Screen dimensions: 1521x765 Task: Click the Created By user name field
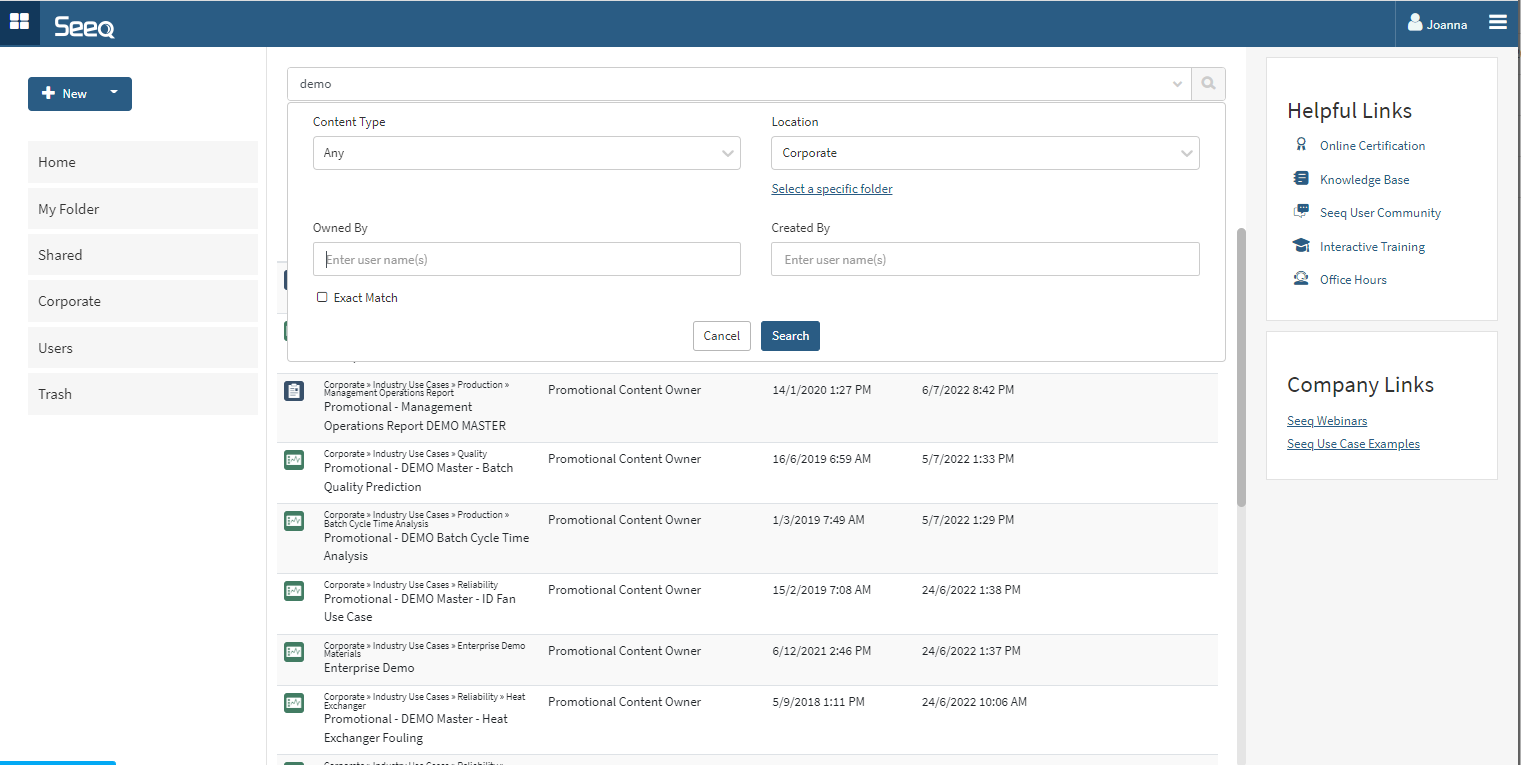click(x=985, y=259)
